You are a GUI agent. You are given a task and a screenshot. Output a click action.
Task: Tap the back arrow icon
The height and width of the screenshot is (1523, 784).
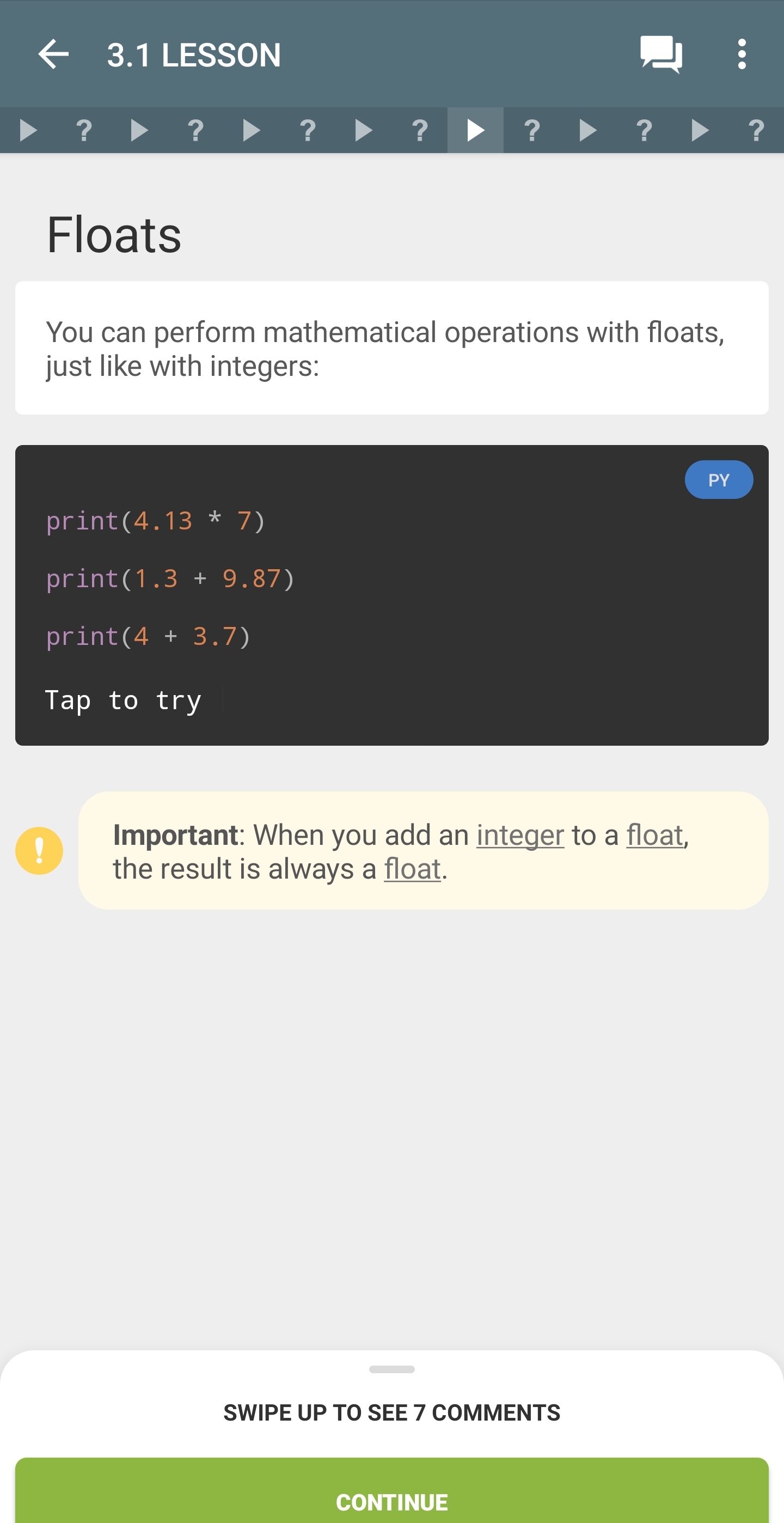pos(53,54)
